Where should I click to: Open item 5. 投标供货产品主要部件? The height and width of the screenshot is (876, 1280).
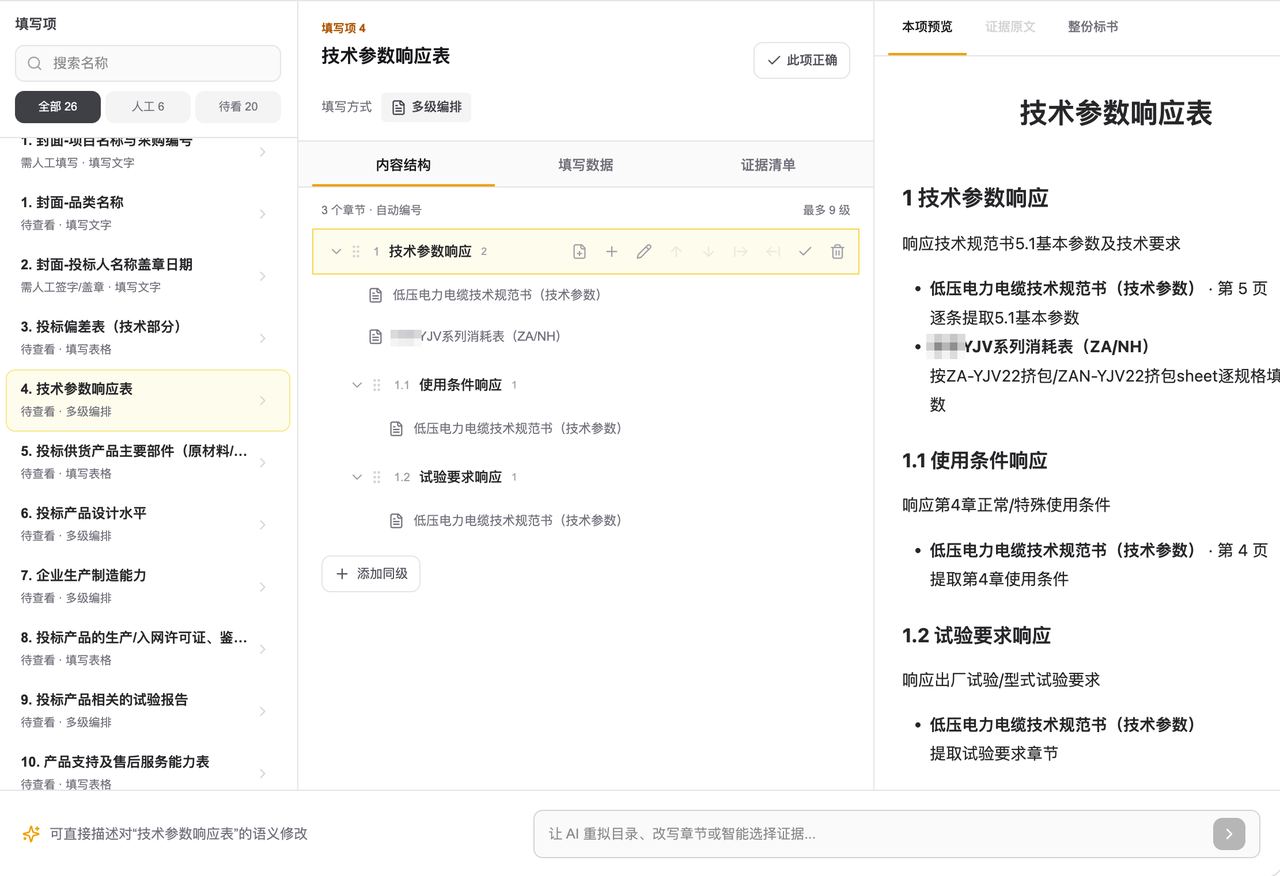point(148,462)
